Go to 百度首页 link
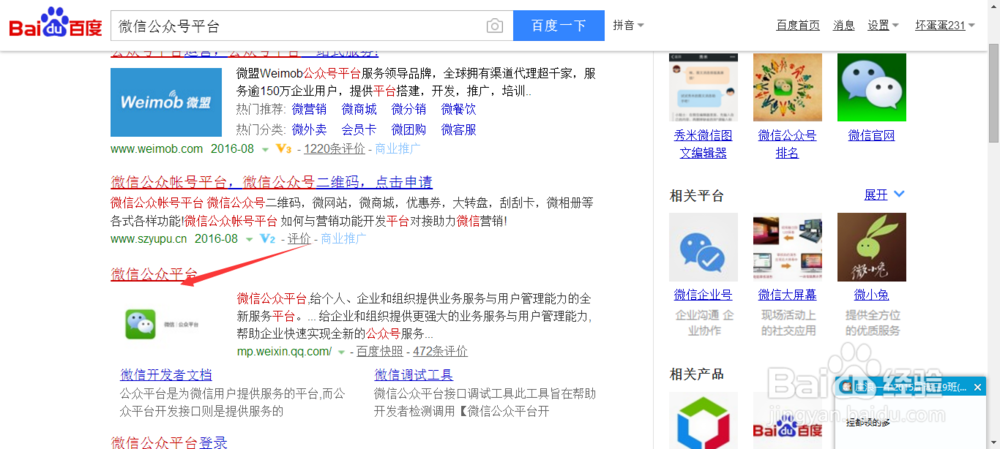The width and height of the screenshot is (1000, 449). (x=798, y=26)
